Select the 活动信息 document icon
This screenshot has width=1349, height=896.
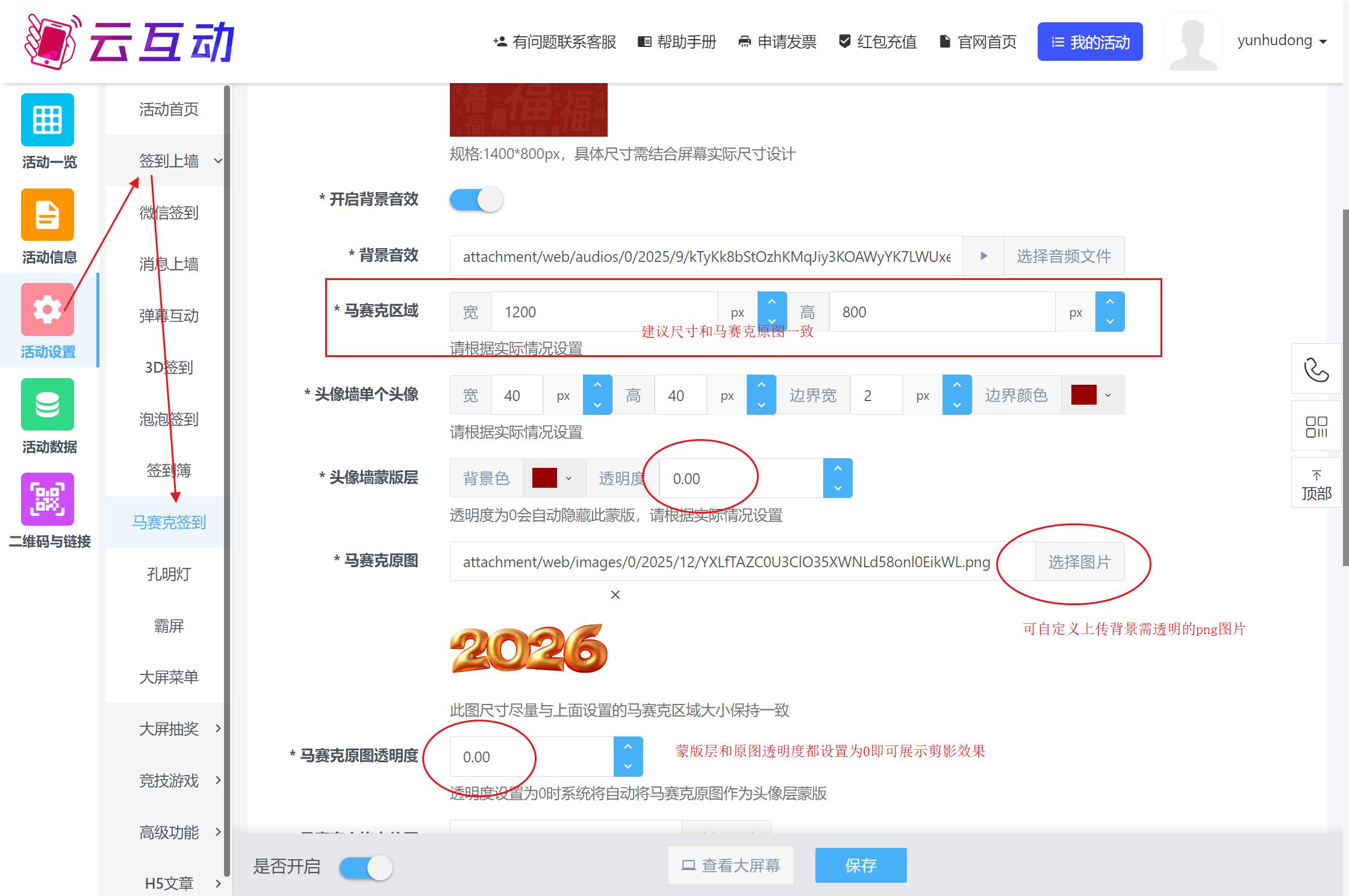(48, 215)
